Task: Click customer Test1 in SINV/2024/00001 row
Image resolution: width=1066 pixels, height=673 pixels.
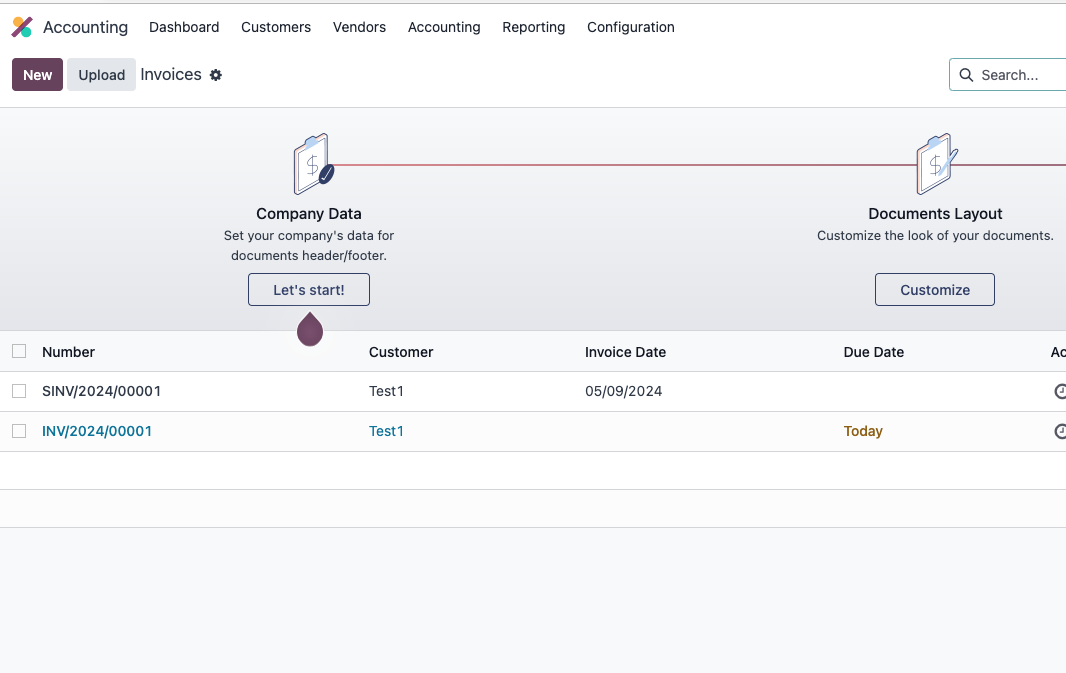Action: 386,391
